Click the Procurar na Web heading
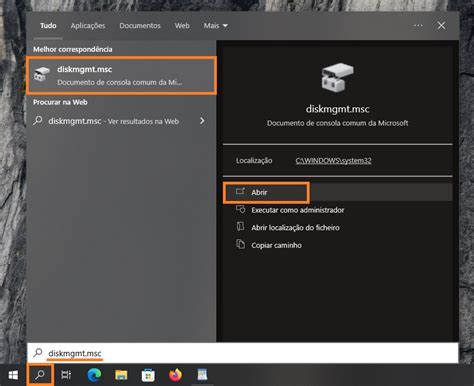The width and height of the screenshot is (474, 386). (60, 102)
